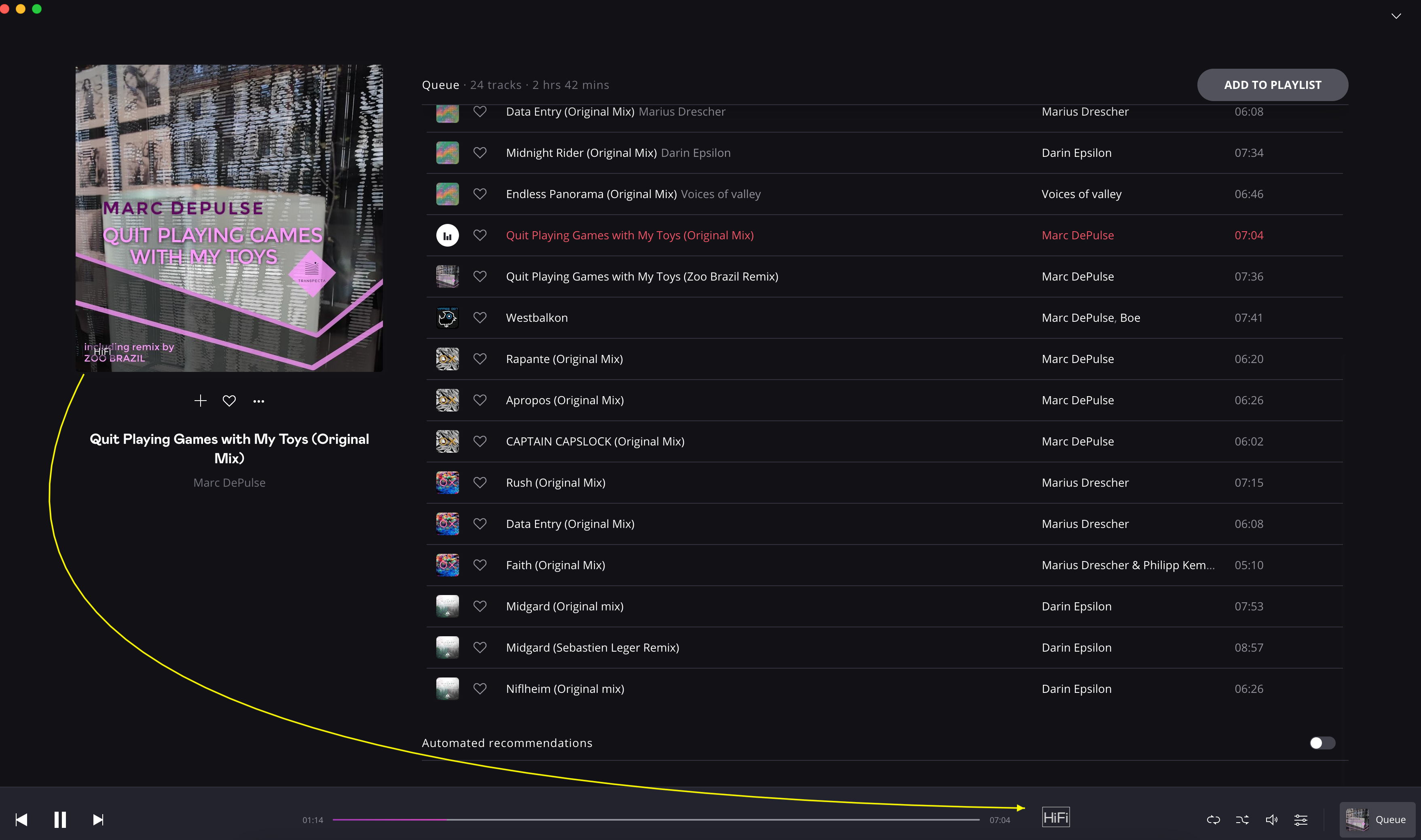This screenshot has height=840, width=1421.
Task: Open the equalizer settings icon
Action: click(1301, 819)
